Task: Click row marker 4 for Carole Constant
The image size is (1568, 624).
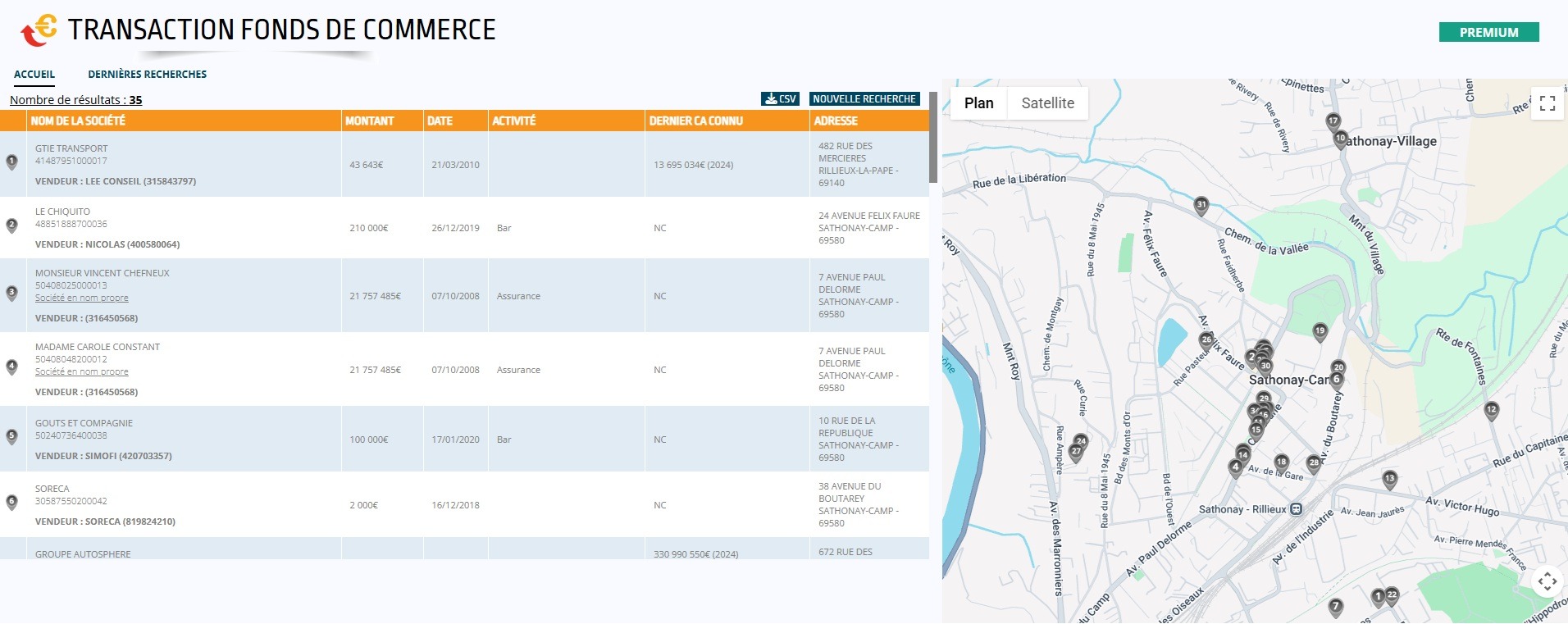Action: [11, 367]
